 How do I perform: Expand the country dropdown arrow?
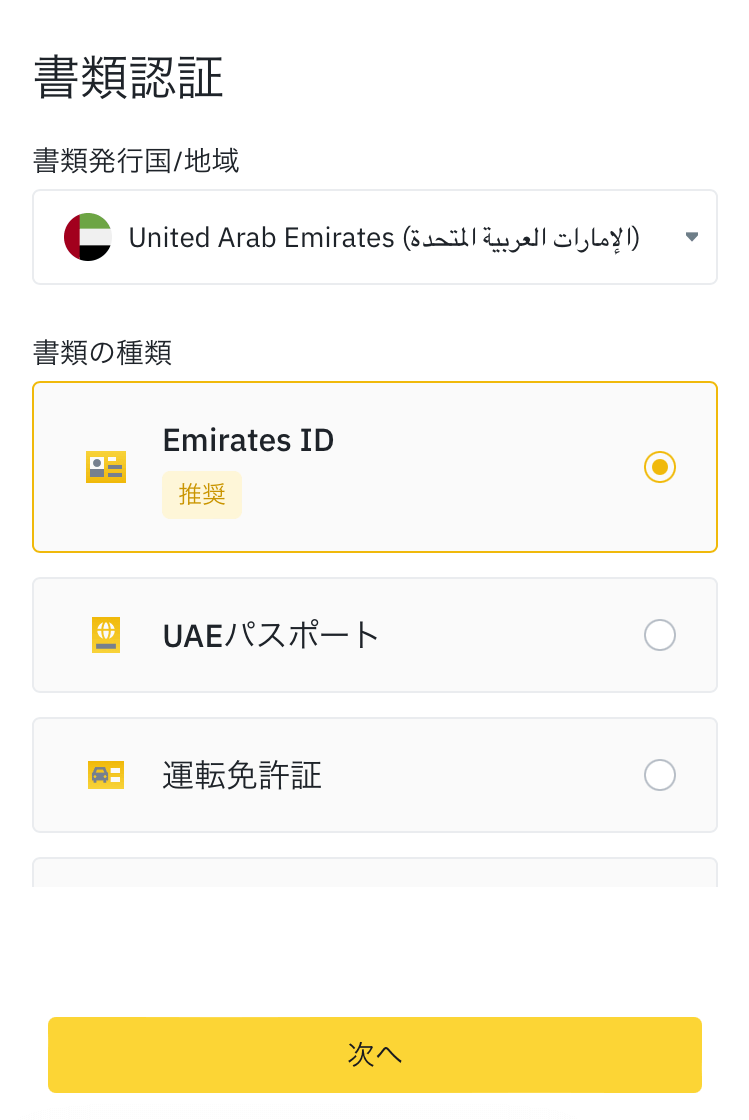click(x=691, y=237)
